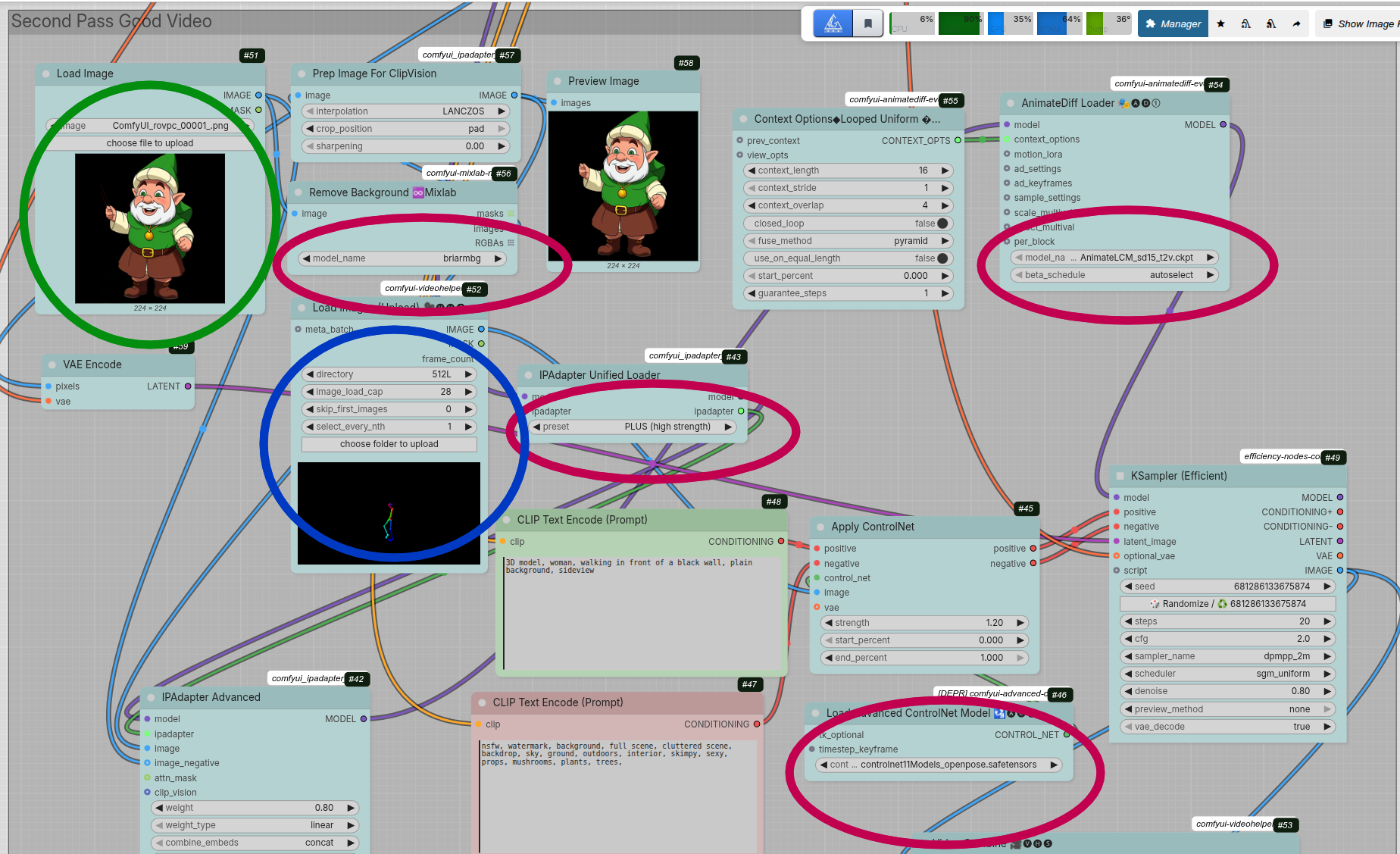This screenshot has width=1400, height=854.
Task: Open the weight_type linear dropdown
Action: coord(255,825)
